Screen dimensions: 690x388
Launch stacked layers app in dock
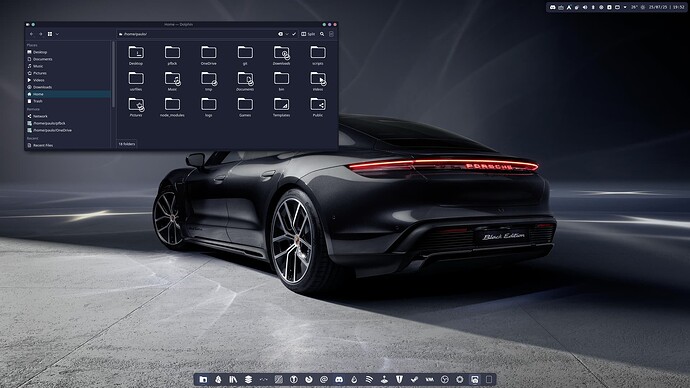(248, 379)
